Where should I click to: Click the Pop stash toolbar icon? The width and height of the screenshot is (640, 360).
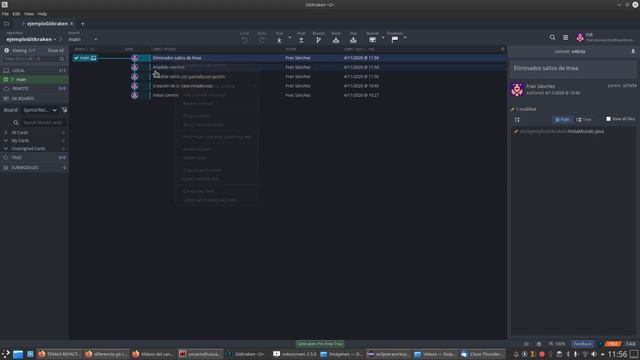tap(353, 40)
